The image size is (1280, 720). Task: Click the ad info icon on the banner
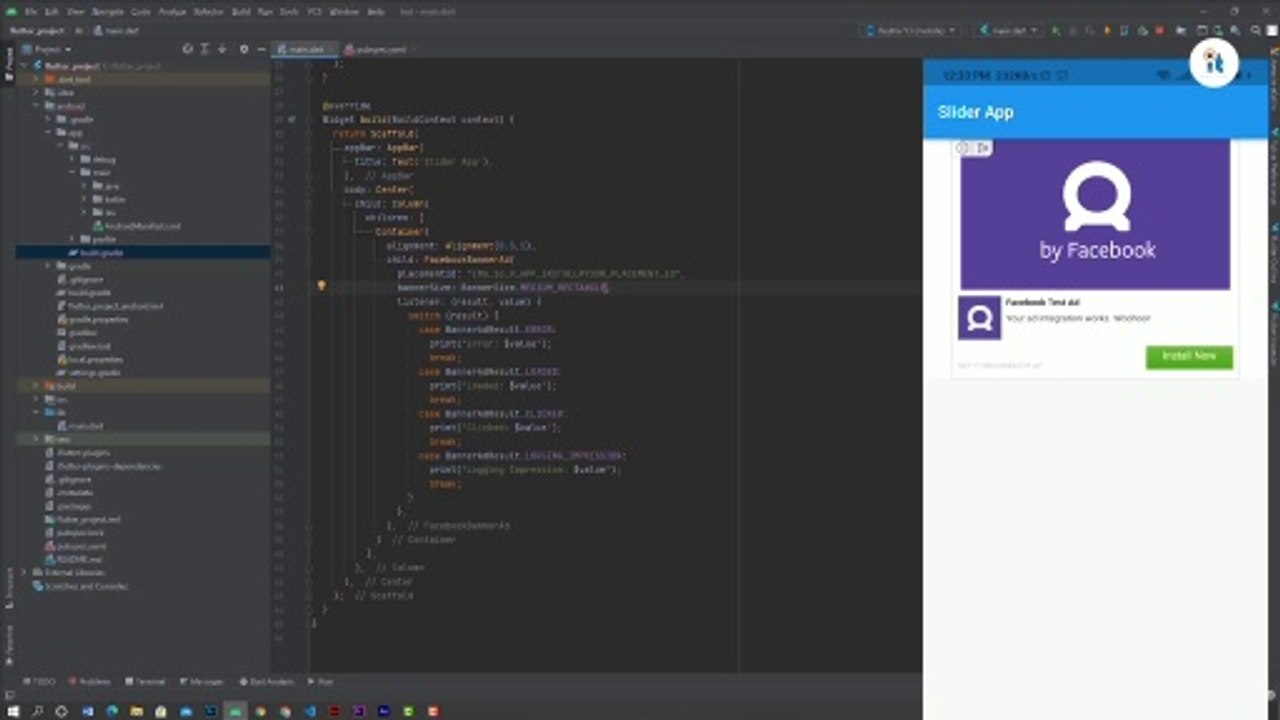tap(964, 148)
